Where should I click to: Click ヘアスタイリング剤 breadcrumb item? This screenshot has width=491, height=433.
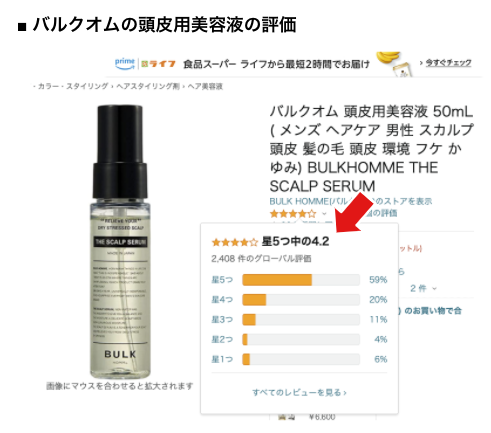coord(148,86)
